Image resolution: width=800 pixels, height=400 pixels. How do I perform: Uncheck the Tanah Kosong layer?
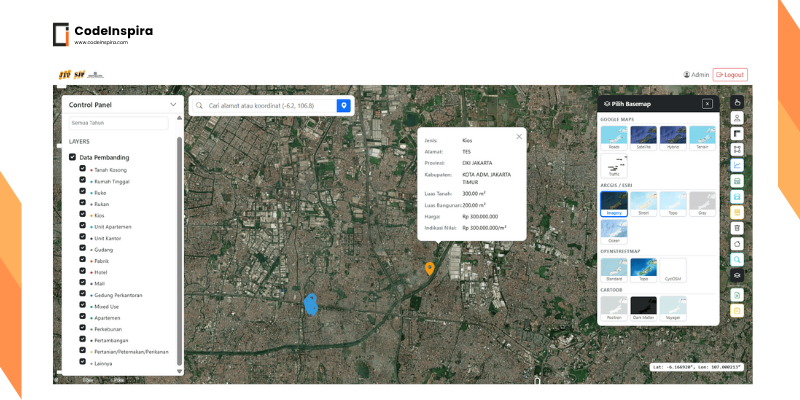click(x=83, y=168)
